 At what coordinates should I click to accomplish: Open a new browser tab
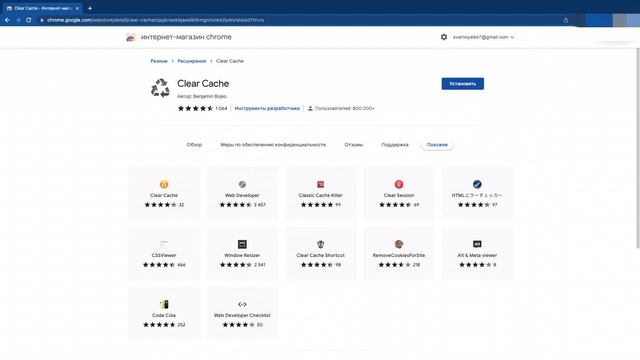(x=90, y=8)
